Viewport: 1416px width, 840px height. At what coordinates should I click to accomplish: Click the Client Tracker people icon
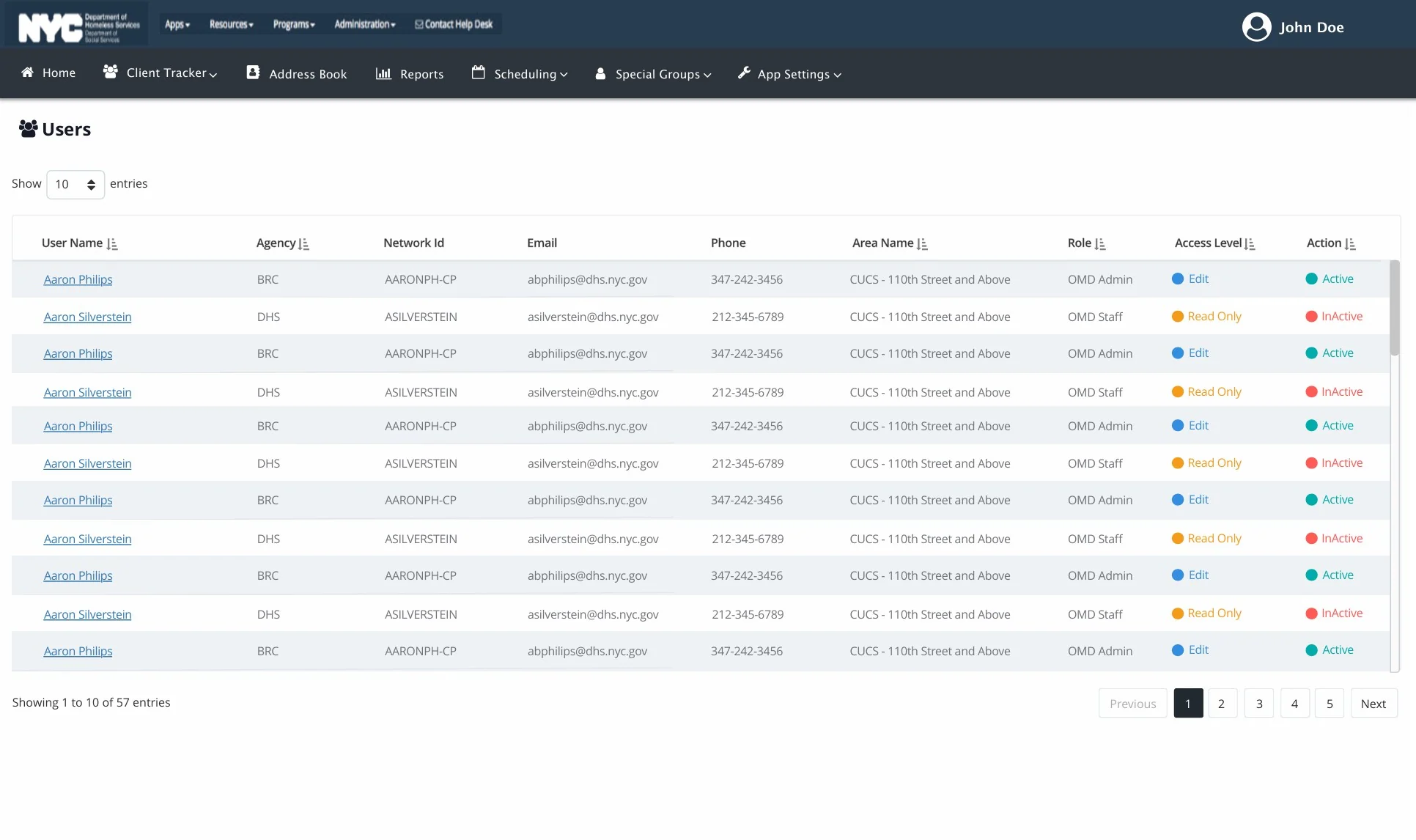[111, 72]
